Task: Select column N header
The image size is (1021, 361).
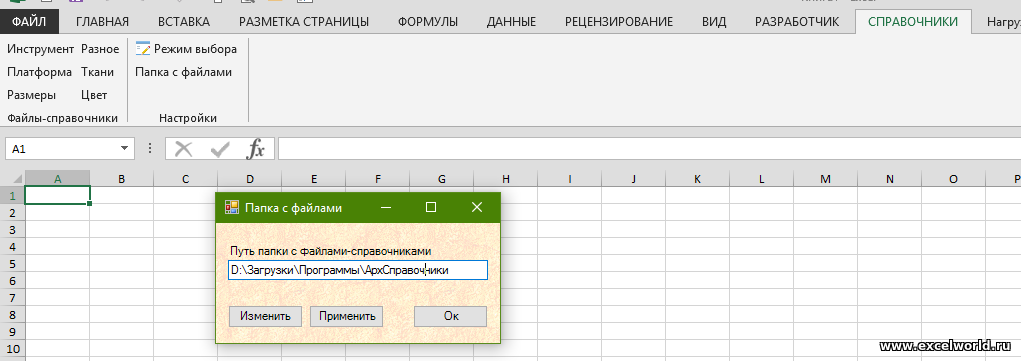Action: [x=889, y=179]
